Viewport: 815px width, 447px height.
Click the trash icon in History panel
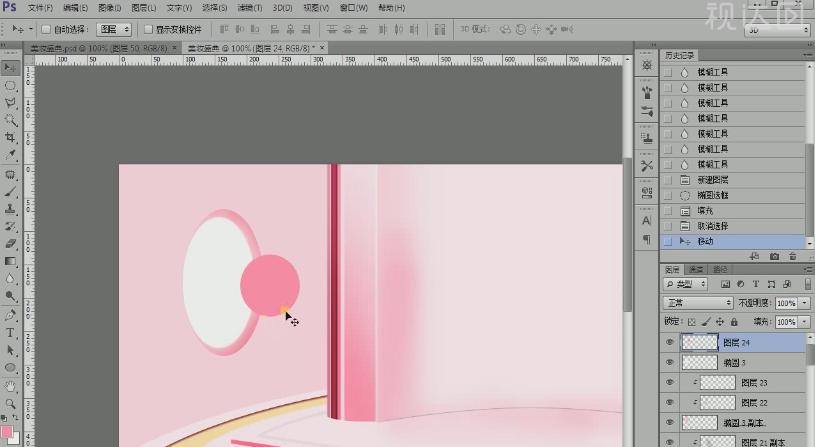click(x=794, y=257)
